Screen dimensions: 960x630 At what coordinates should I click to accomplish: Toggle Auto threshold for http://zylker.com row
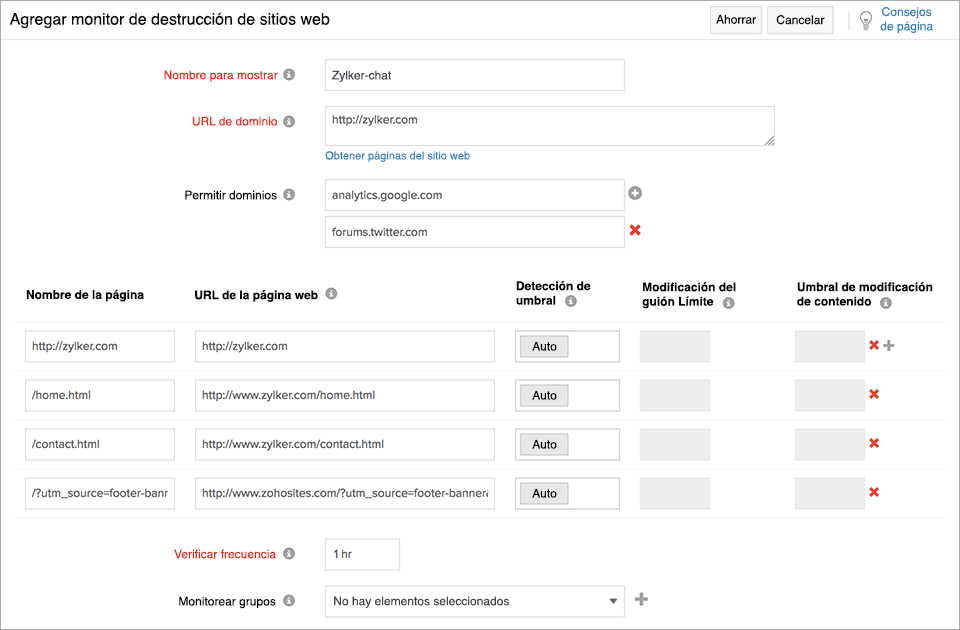point(544,346)
